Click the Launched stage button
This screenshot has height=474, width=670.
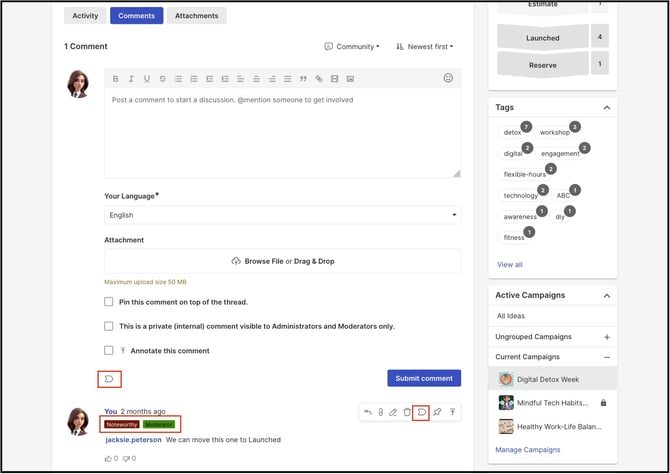coord(543,38)
